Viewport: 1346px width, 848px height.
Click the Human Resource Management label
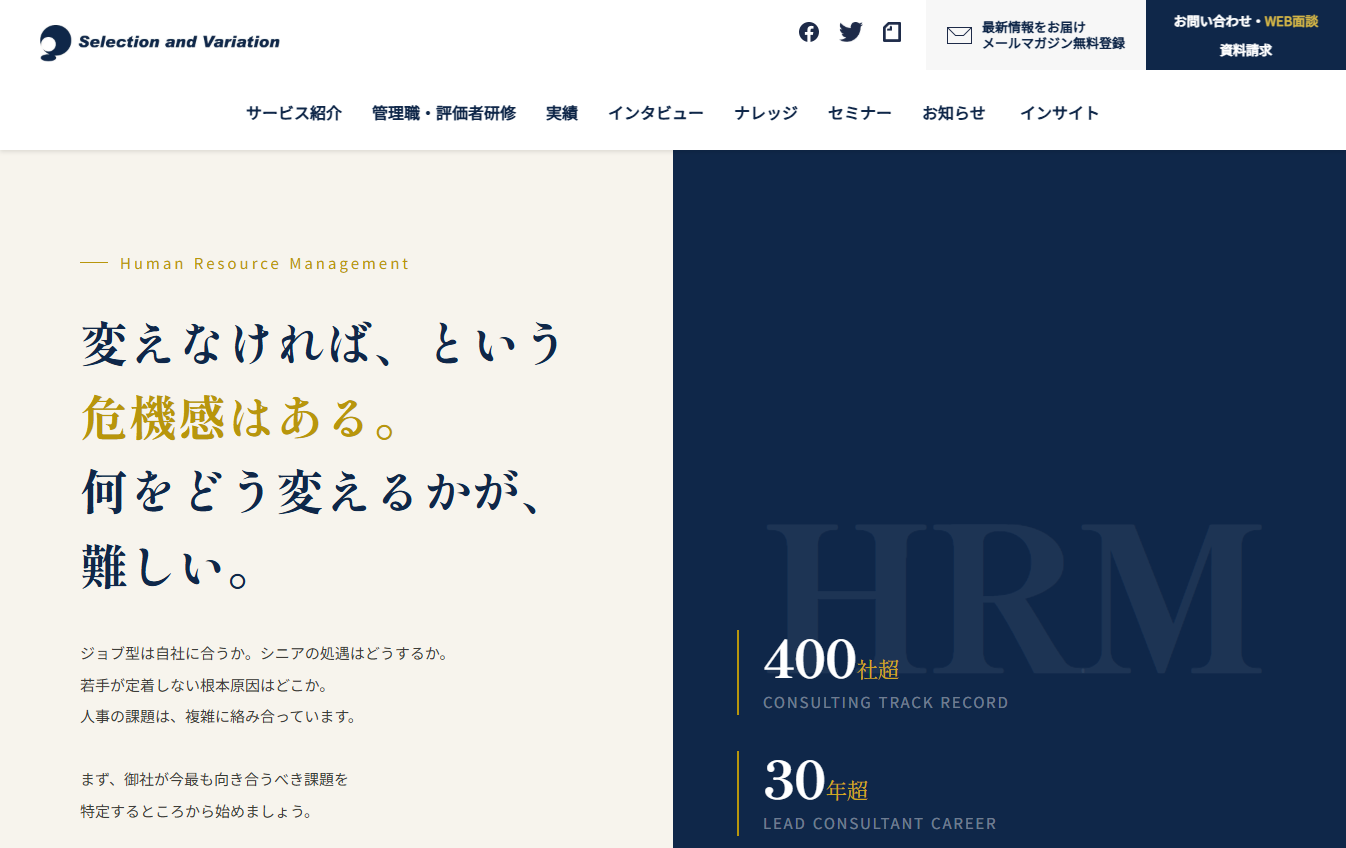coord(265,264)
